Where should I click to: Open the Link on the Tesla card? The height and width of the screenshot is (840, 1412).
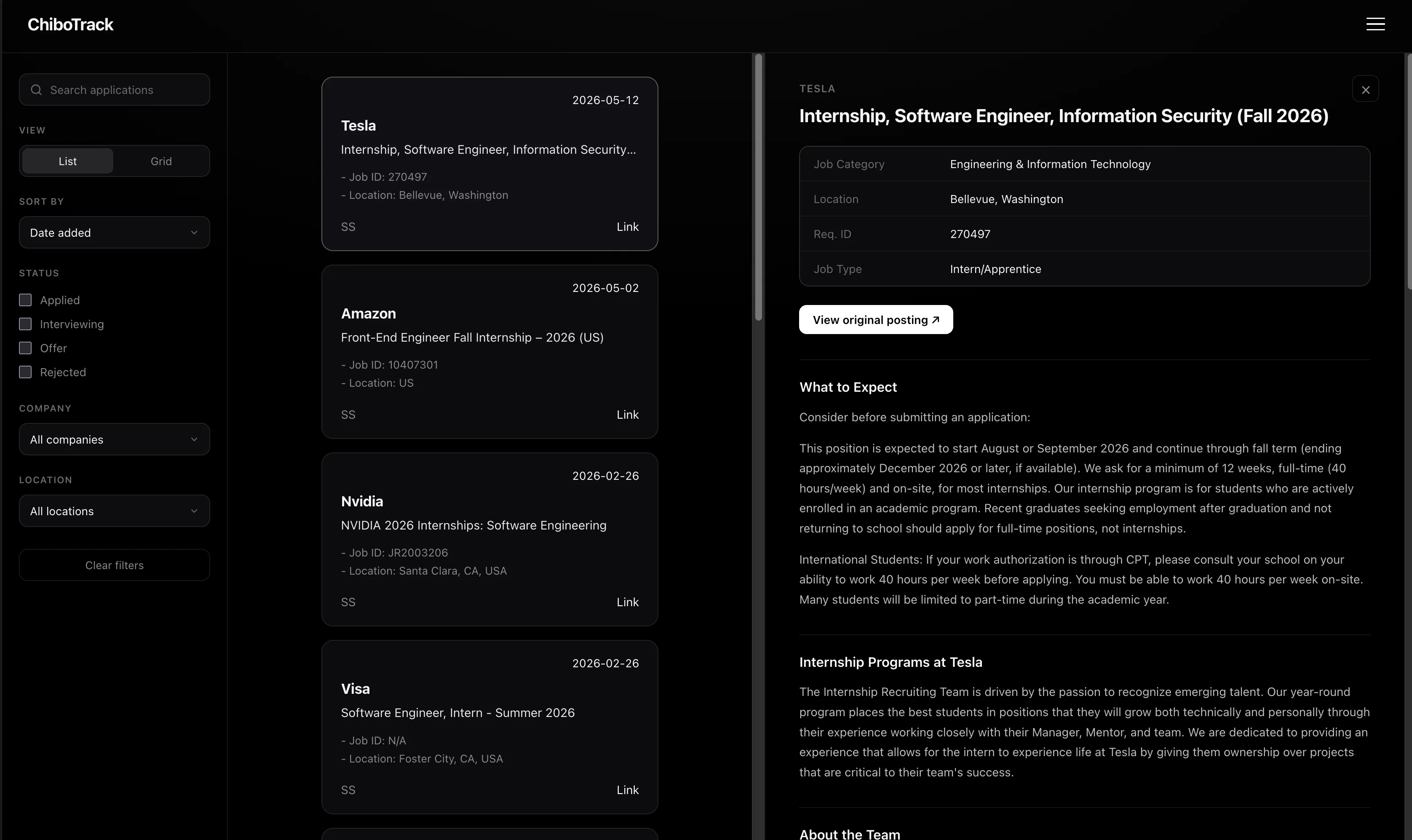[x=627, y=227]
